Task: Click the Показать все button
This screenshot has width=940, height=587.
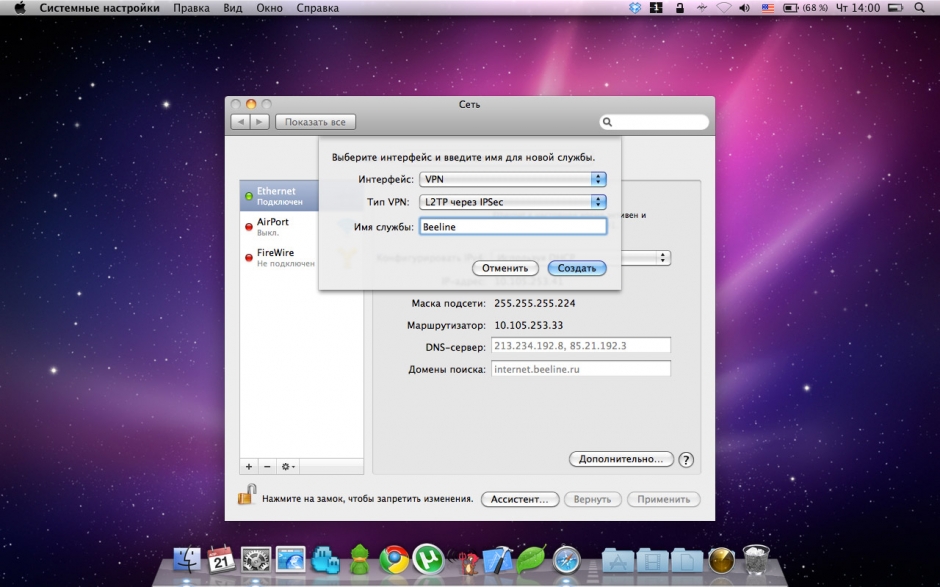Action: (x=315, y=122)
